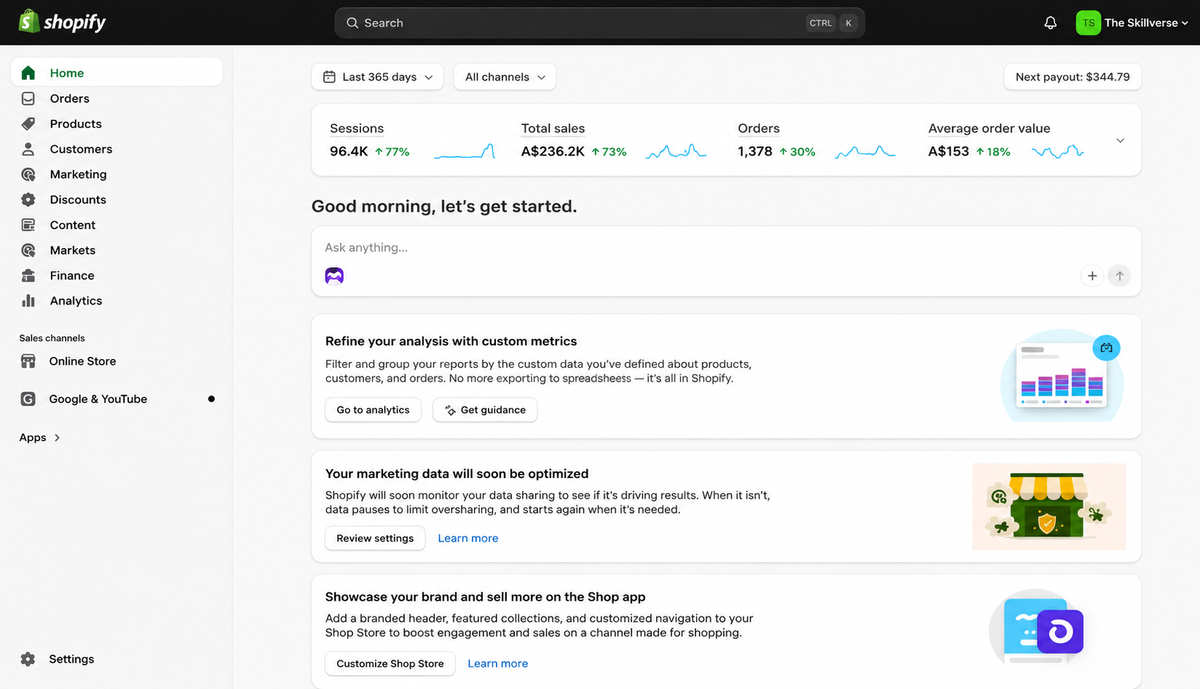
Task: Click the Online Store storefront icon
Action: 28,361
